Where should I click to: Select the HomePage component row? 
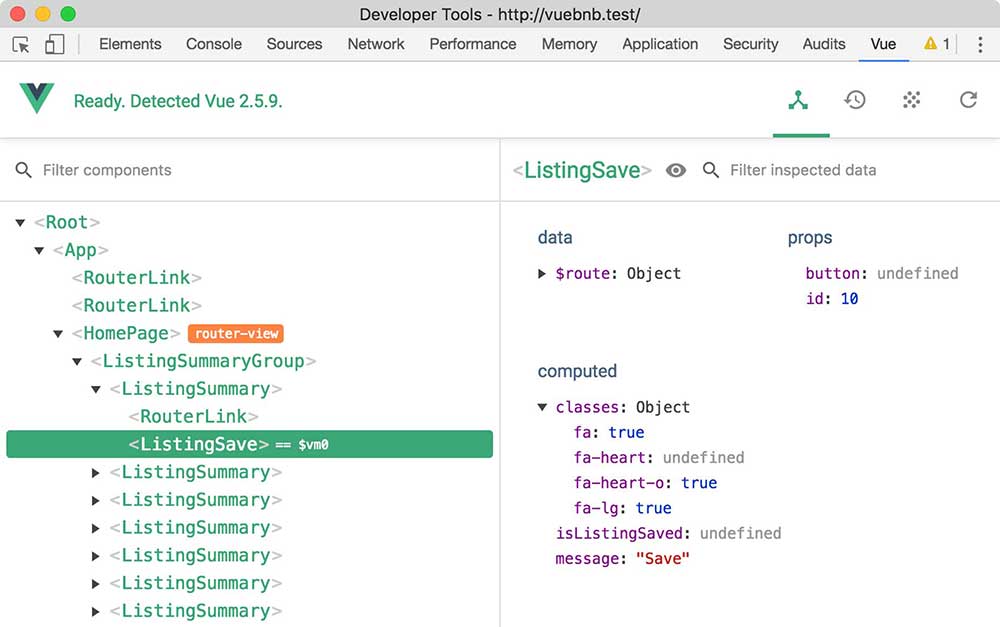coord(126,334)
